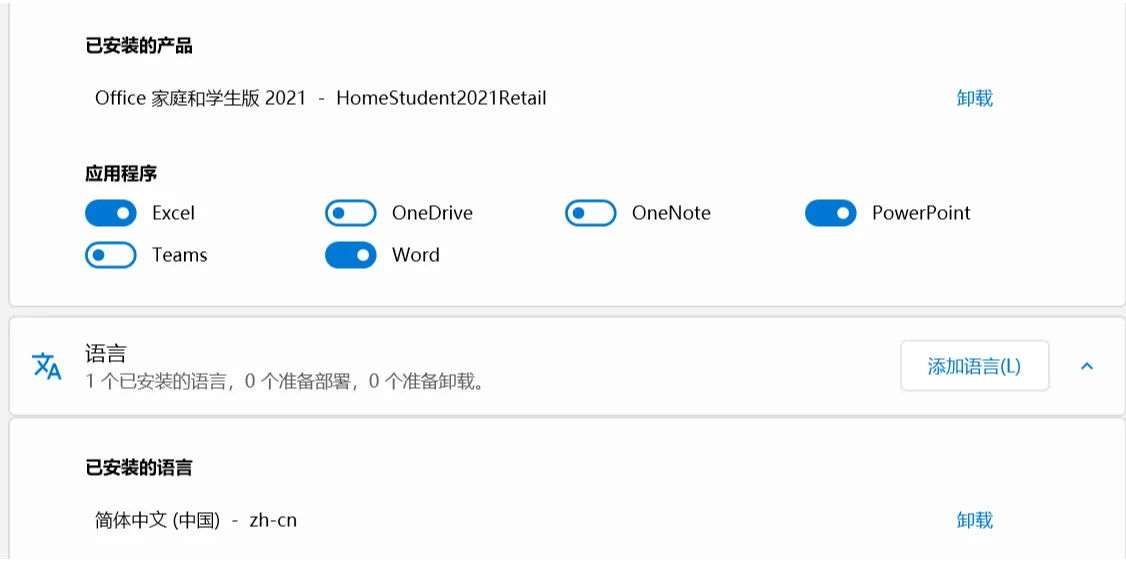Click the 已安装的产品 heading
Image resolution: width=1126 pixels, height=563 pixels.
139,47
